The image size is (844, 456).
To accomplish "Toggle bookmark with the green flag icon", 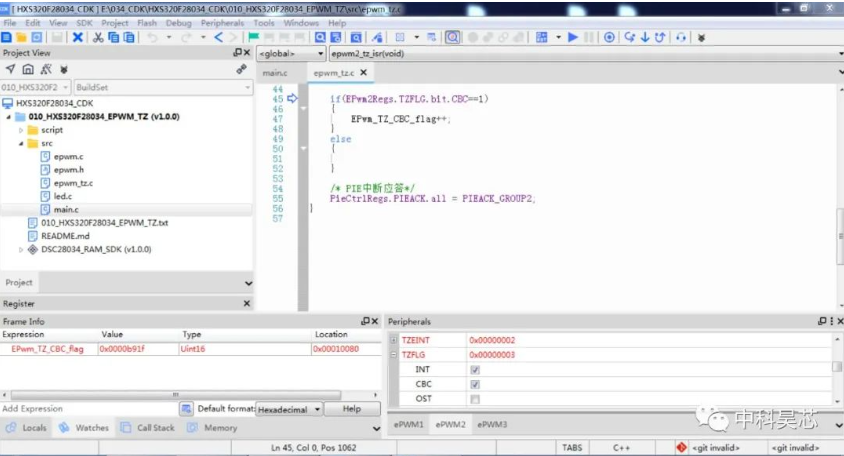I will [254, 37].
